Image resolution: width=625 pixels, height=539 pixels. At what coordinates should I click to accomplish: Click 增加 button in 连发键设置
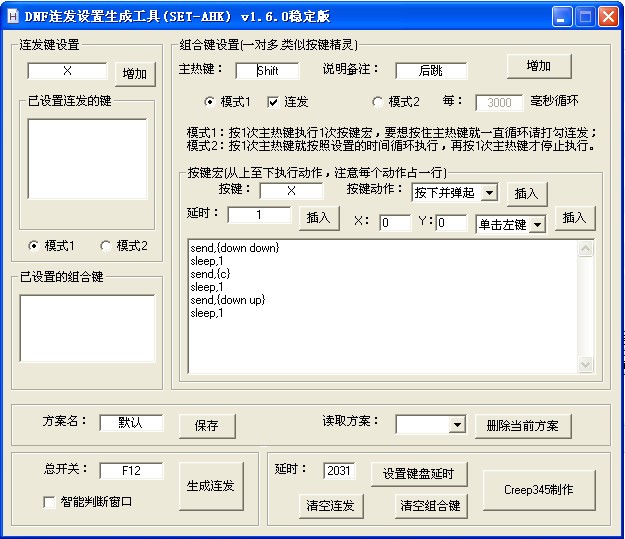(x=135, y=74)
